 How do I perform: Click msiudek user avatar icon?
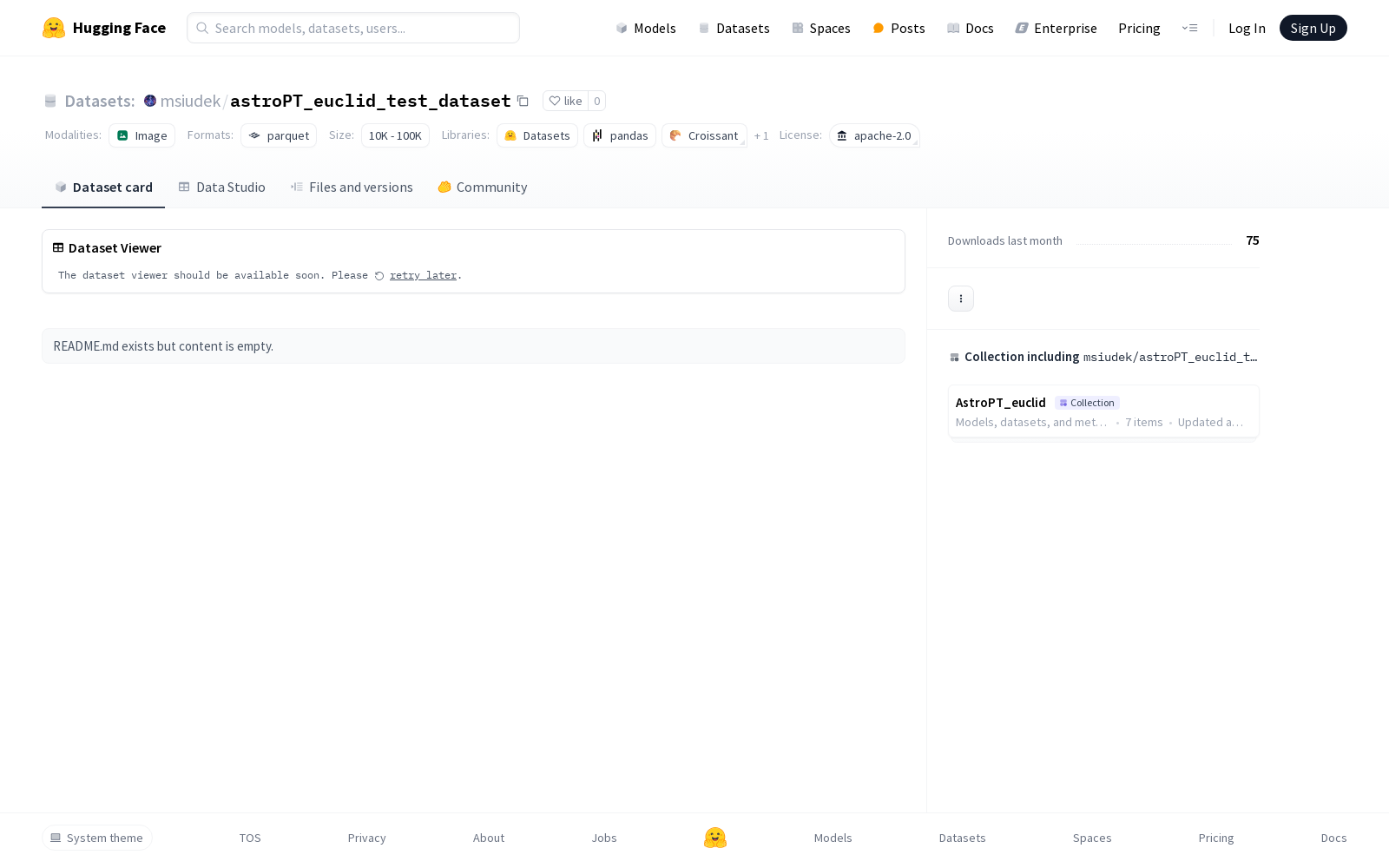point(150,101)
